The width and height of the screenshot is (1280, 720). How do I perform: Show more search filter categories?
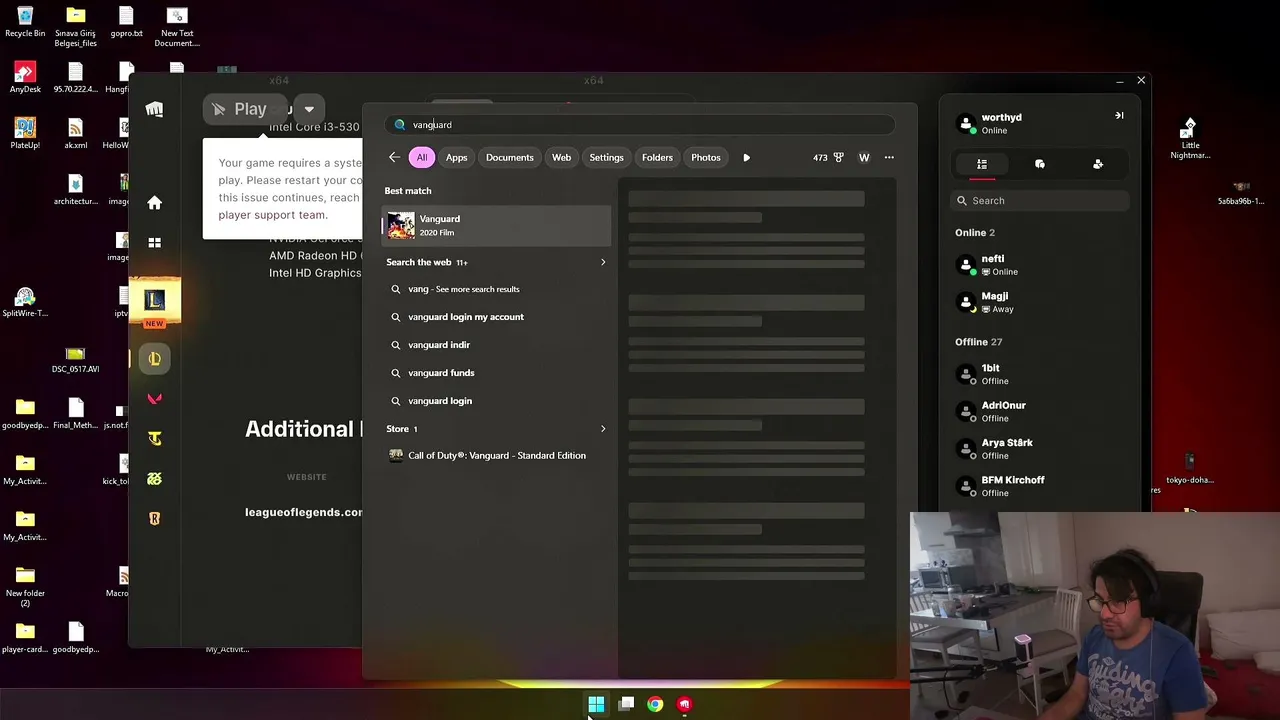746,157
